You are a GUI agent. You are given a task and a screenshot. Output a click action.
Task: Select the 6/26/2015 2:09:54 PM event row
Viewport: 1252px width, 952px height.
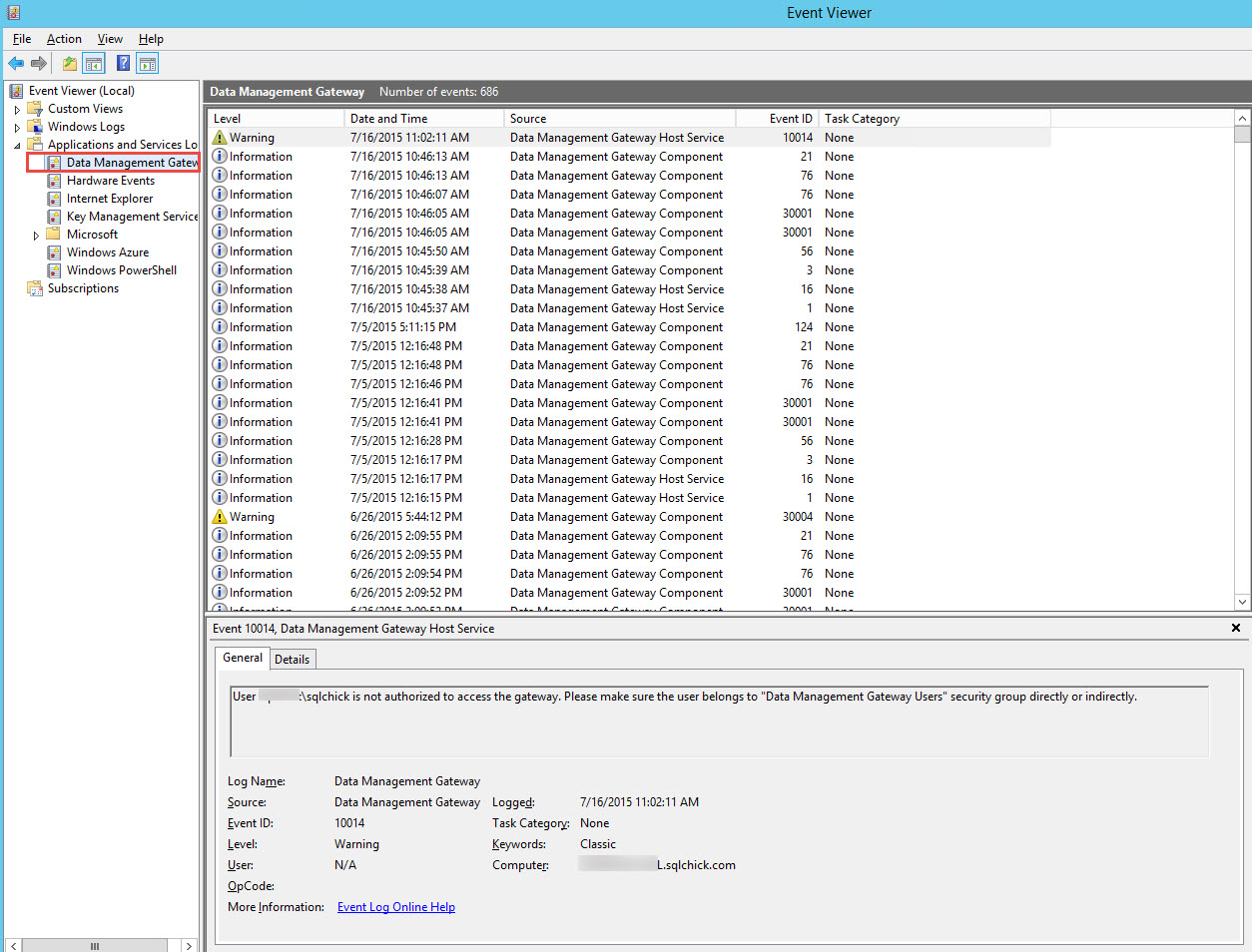click(629, 574)
